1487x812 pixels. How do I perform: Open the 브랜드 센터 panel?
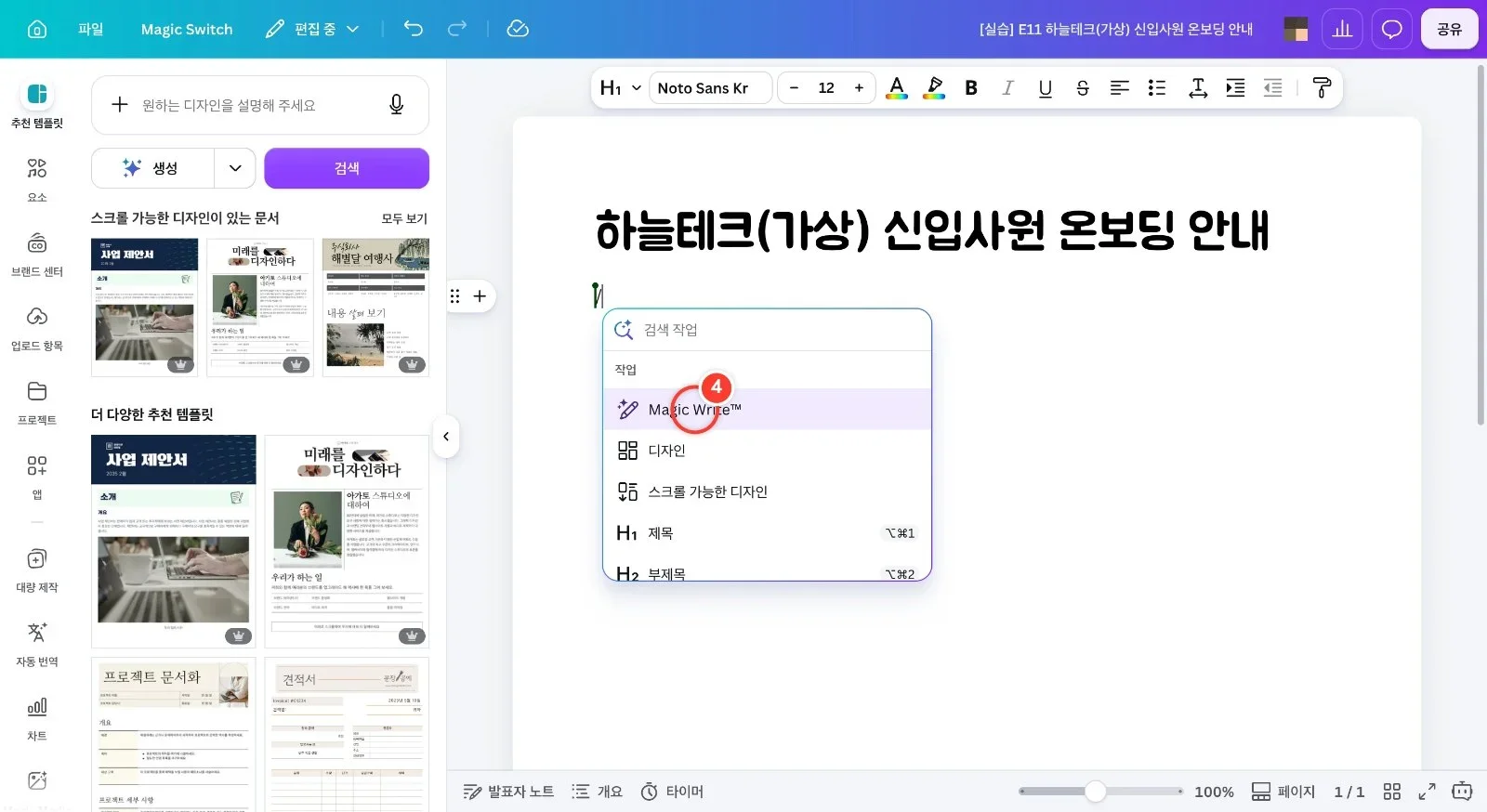[37, 254]
